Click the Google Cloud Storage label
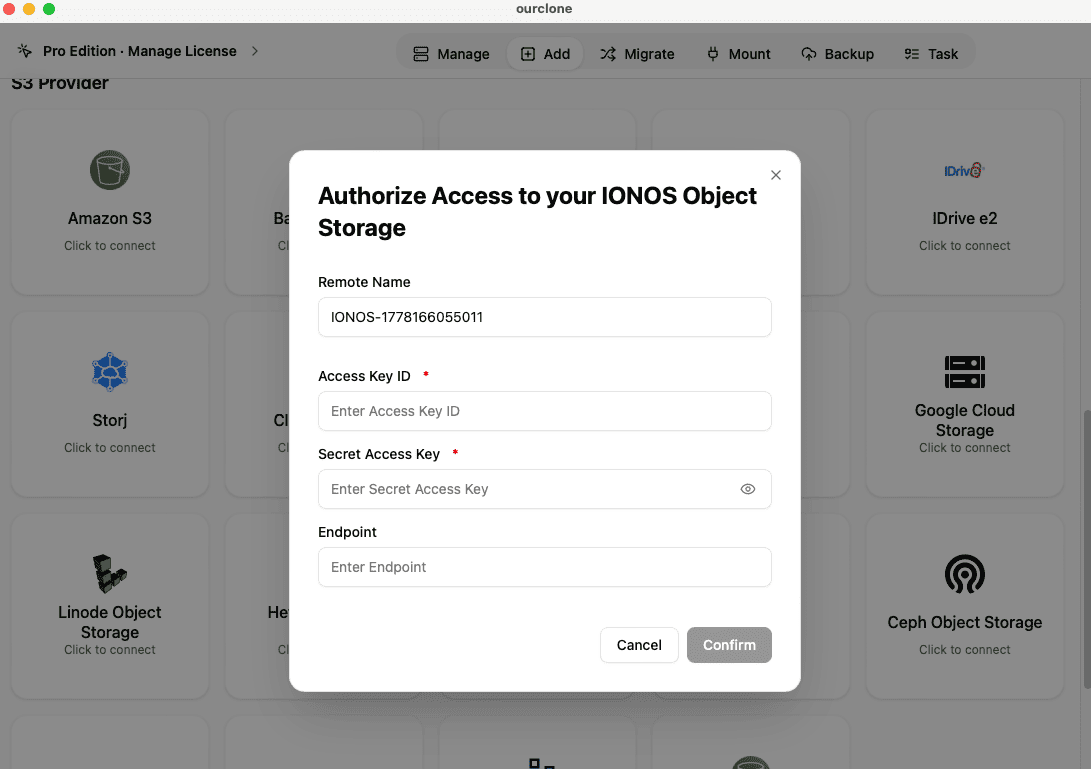Image resolution: width=1091 pixels, height=769 pixels. (x=964, y=420)
